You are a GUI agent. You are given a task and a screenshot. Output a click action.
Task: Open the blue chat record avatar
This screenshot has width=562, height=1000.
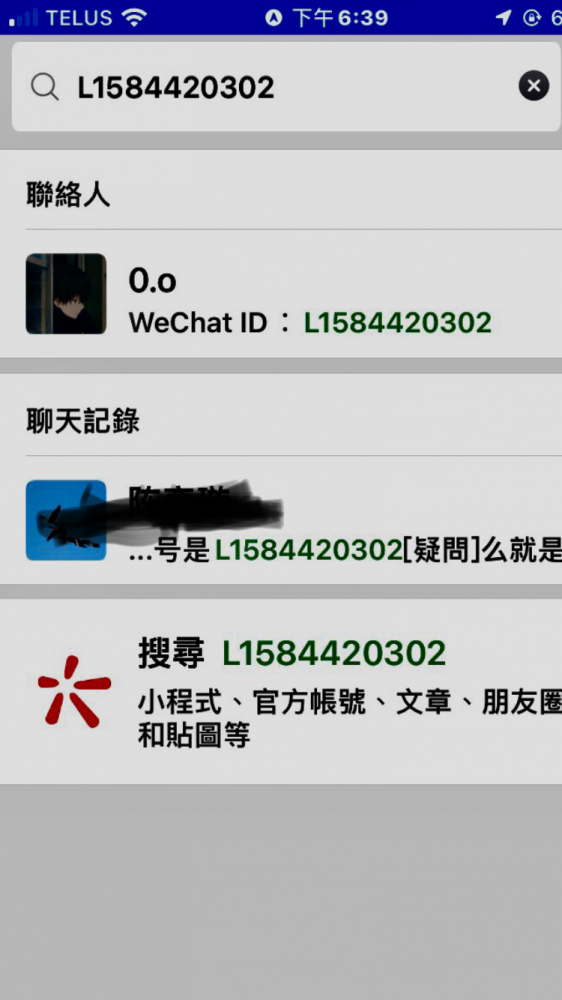[66, 520]
